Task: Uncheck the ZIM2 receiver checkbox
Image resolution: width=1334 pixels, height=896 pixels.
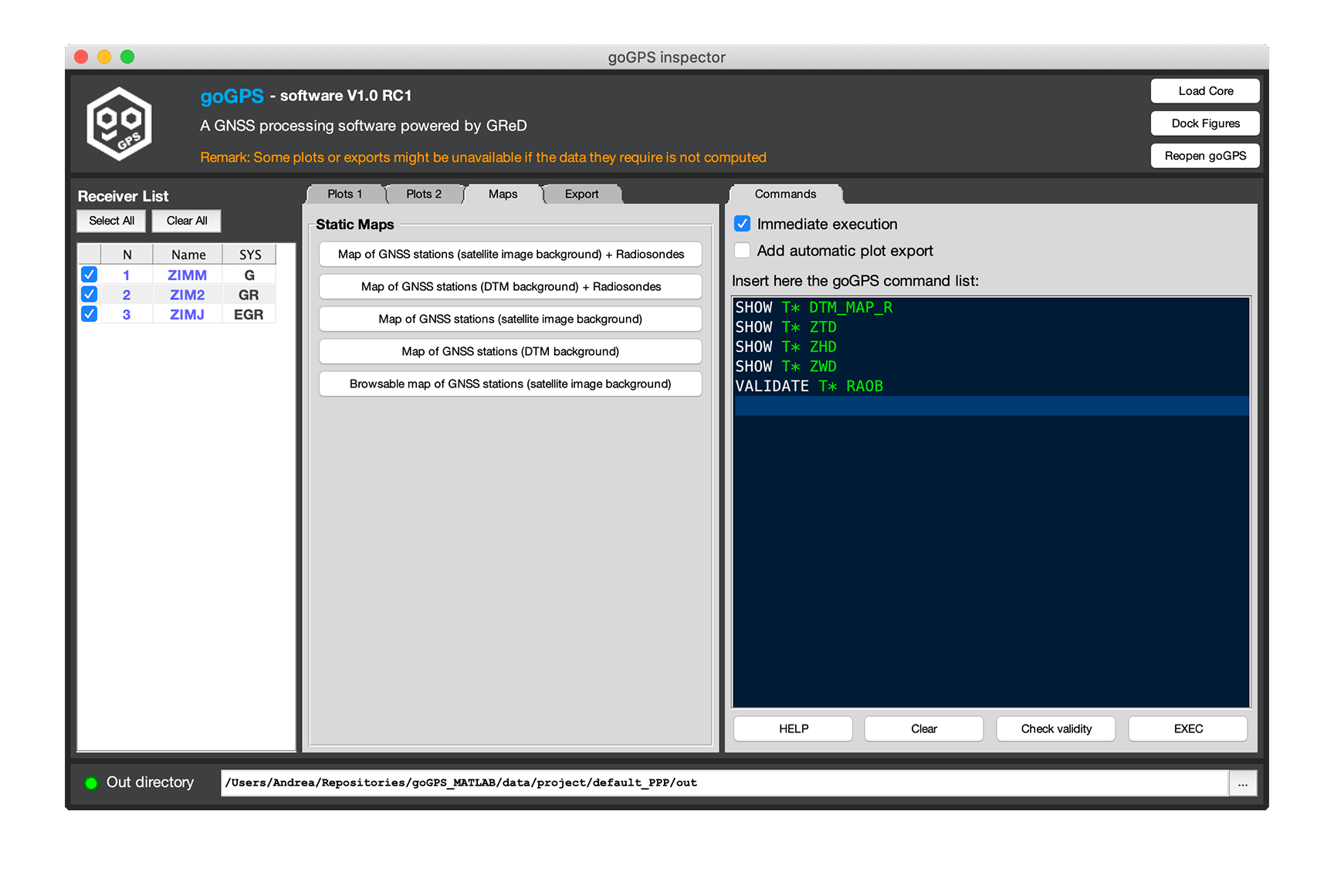Action: [90, 295]
